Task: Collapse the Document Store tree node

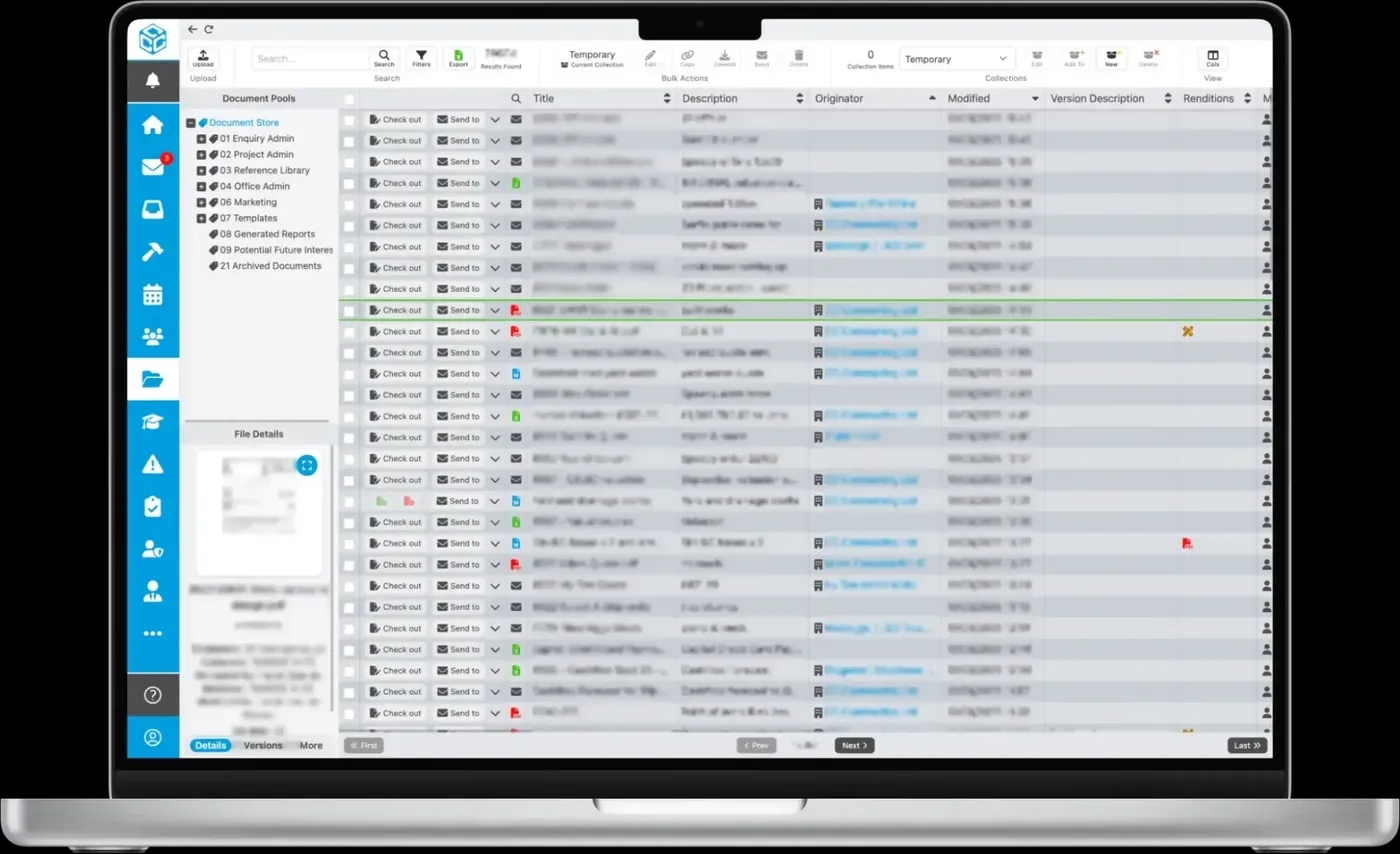Action: (190, 123)
